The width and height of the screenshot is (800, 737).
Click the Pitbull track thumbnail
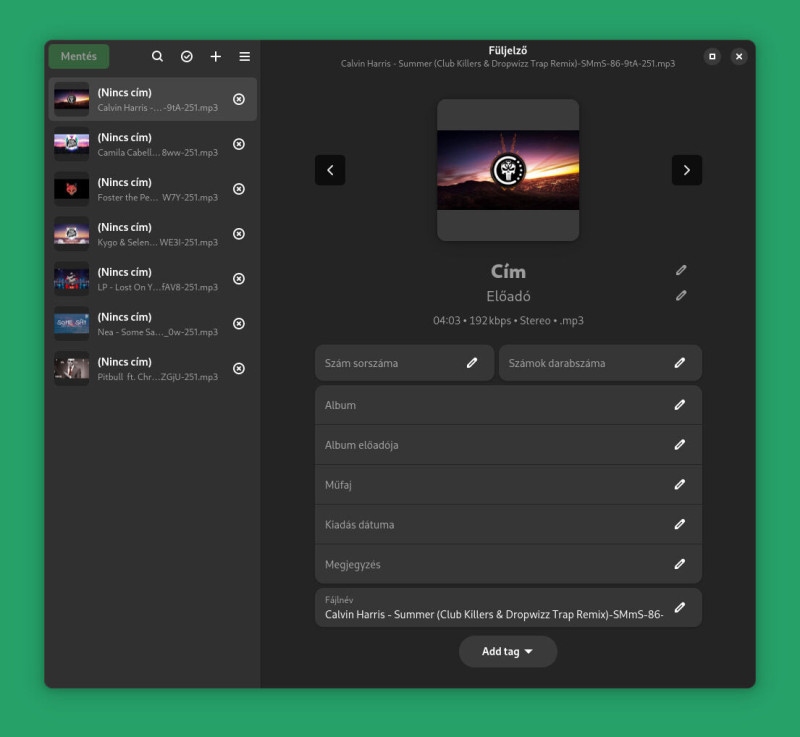(71, 368)
